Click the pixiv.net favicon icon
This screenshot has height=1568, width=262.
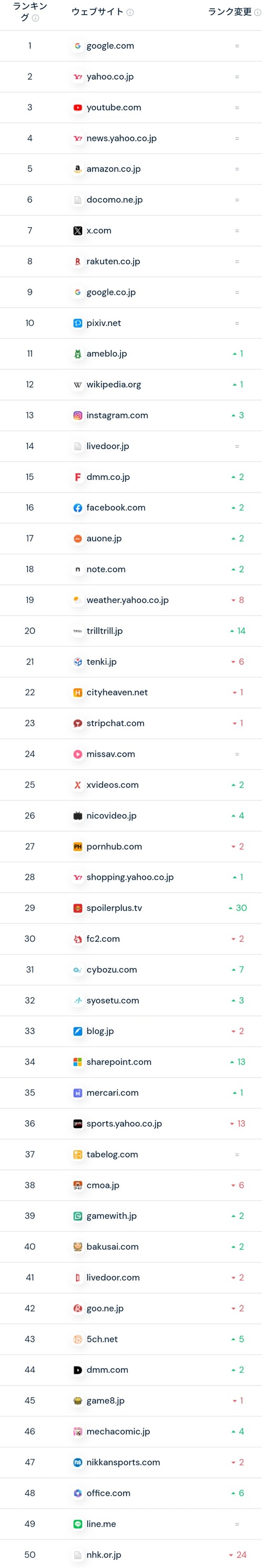pyautogui.click(x=77, y=323)
